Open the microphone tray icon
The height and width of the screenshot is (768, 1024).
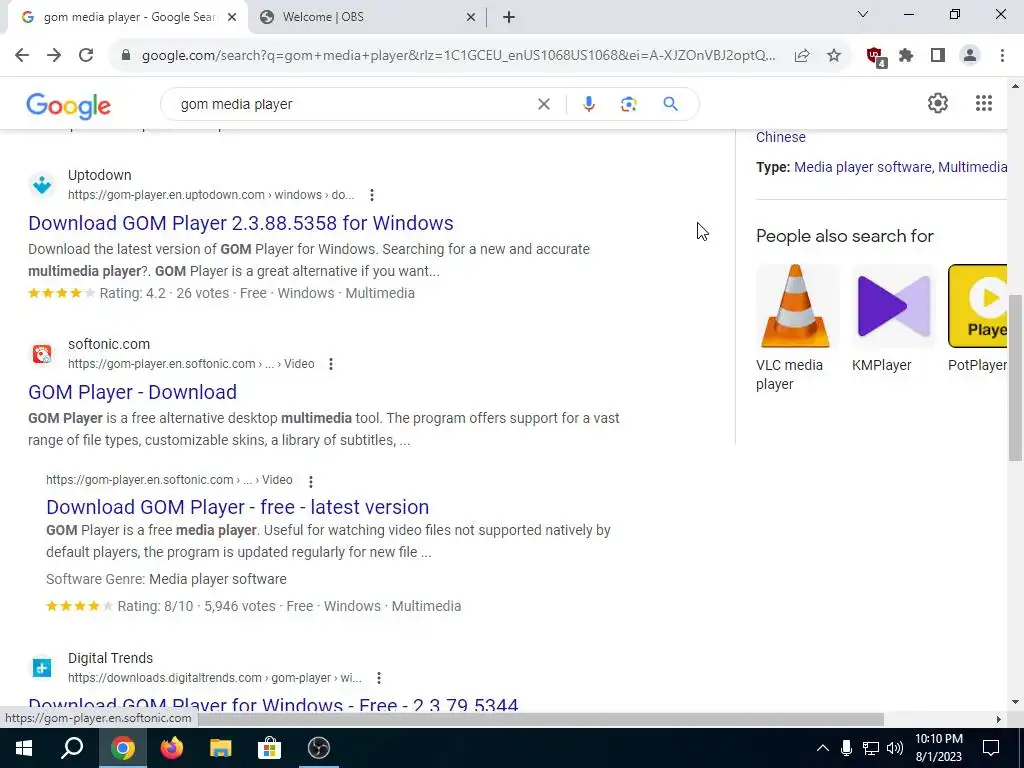click(x=846, y=748)
